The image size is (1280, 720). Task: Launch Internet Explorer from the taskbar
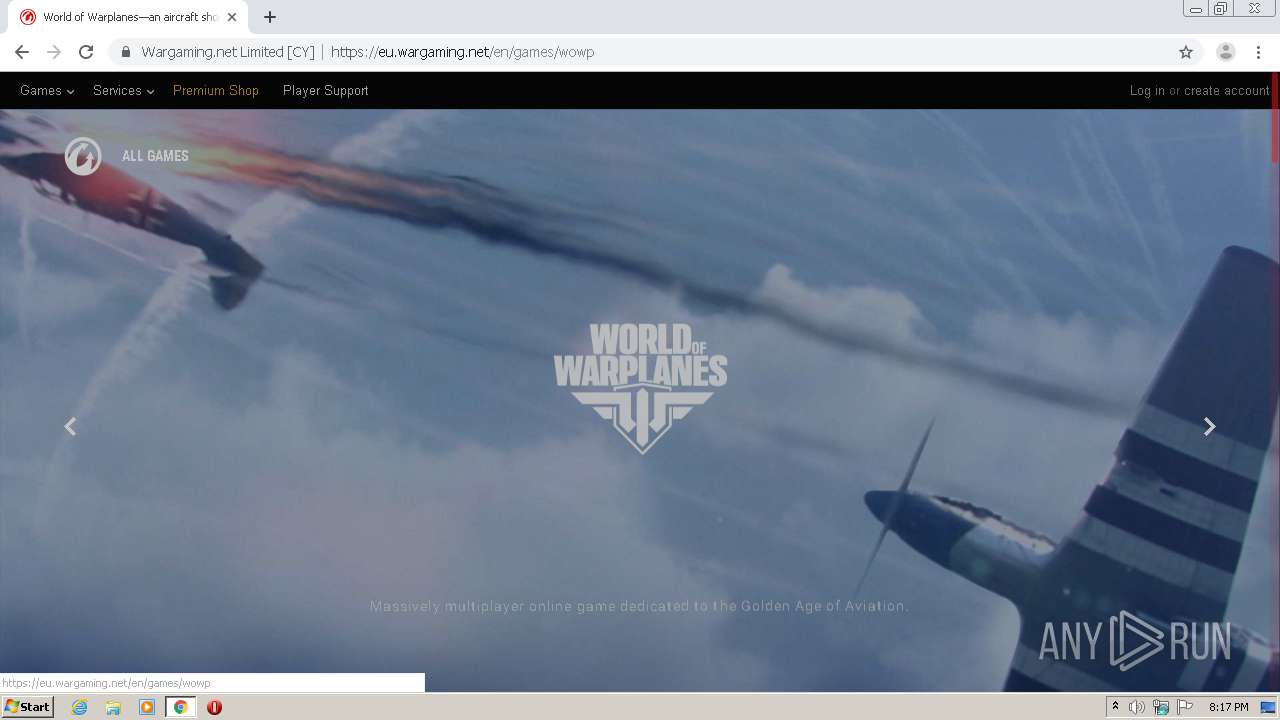[x=80, y=707]
